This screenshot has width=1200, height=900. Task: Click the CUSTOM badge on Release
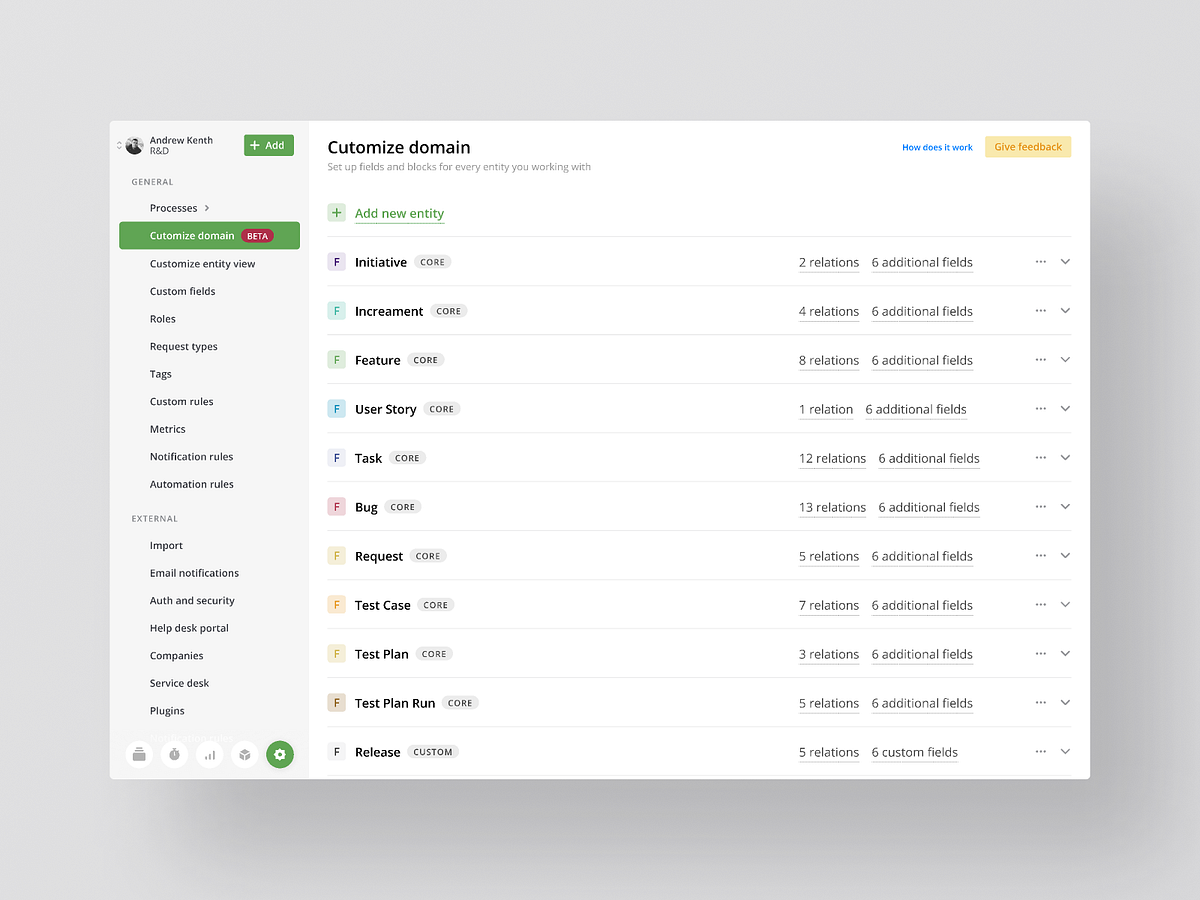tap(433, 752)
